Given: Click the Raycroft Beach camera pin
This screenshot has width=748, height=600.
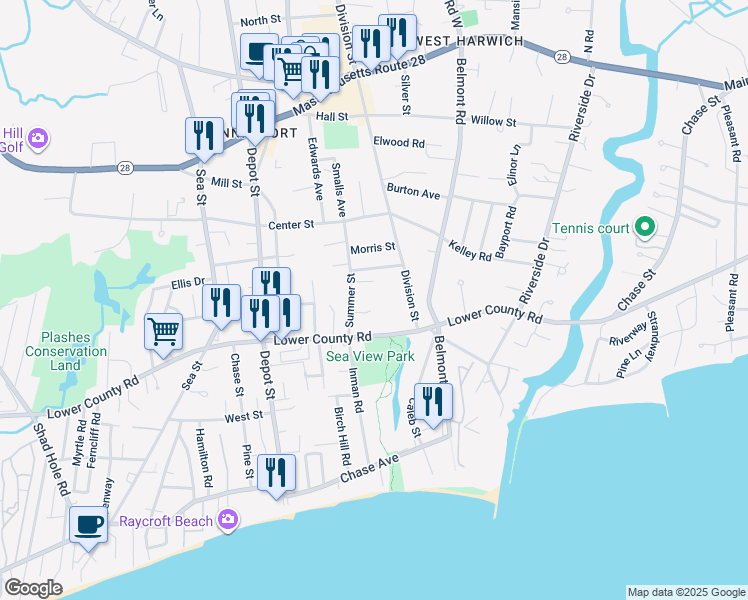Looking at the screenshot, I should [x=228, y=521].
